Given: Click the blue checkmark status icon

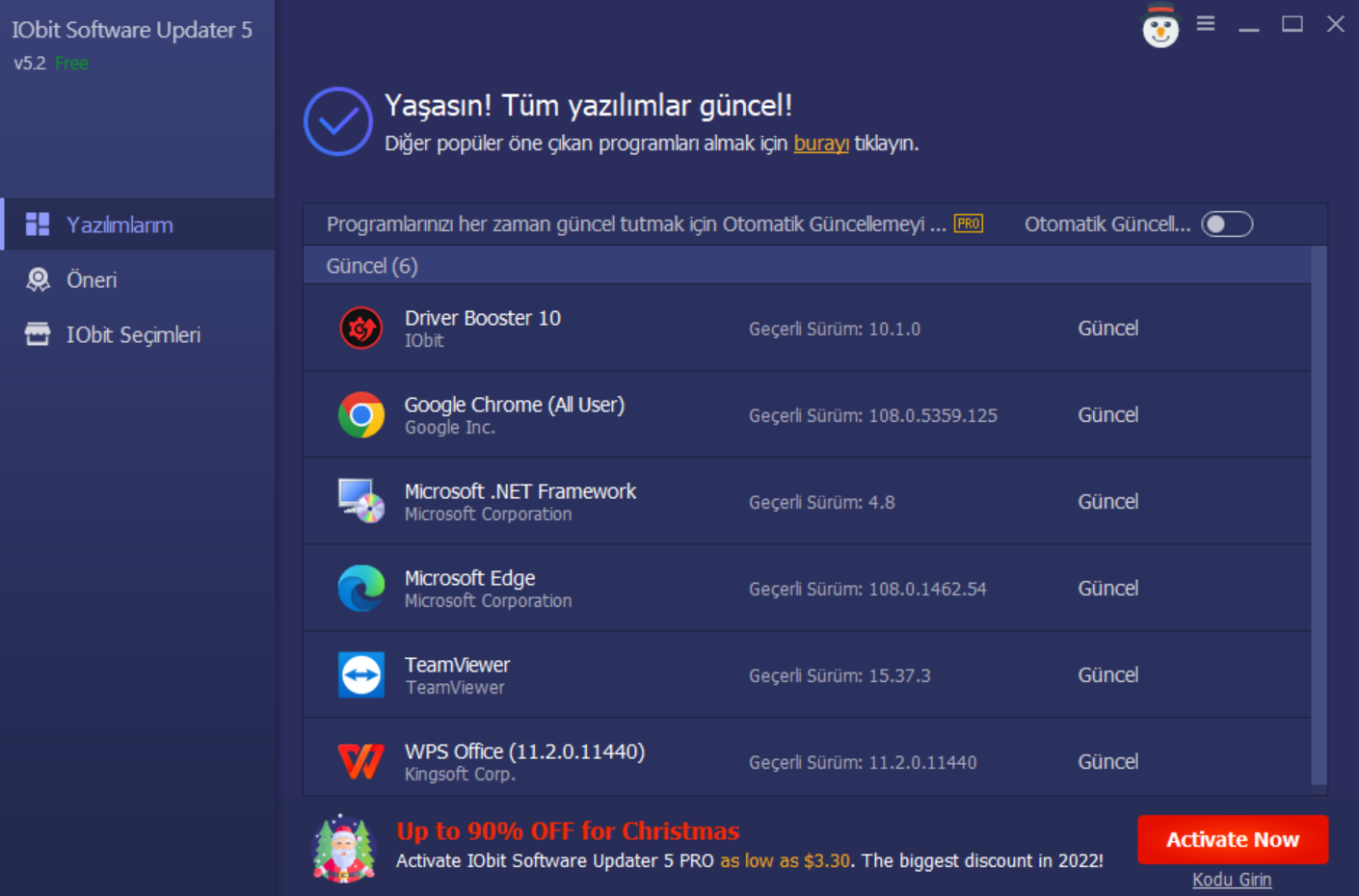Looking at the screenshot, I should click(338, 121).
